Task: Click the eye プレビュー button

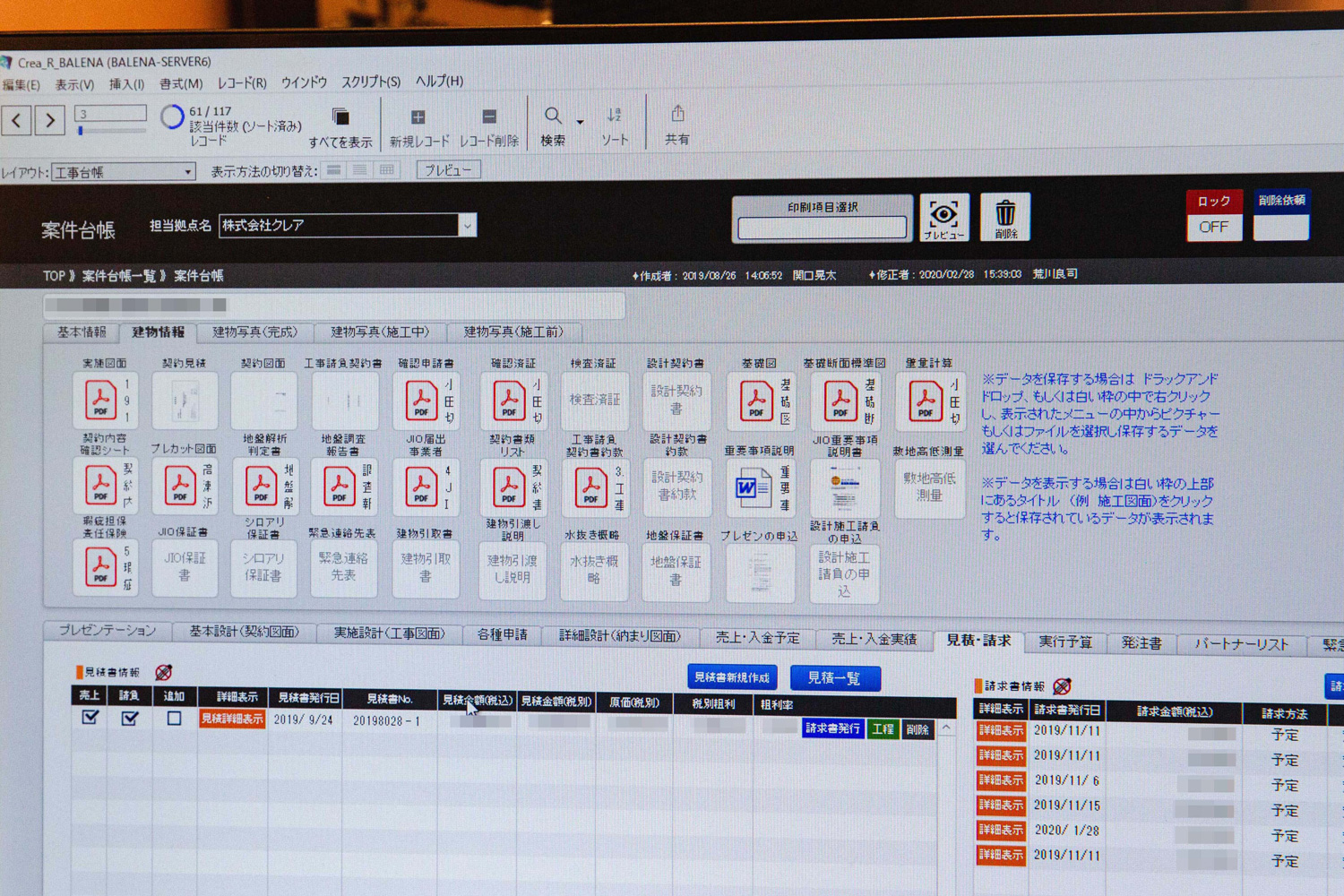Action: click(943, 218)
